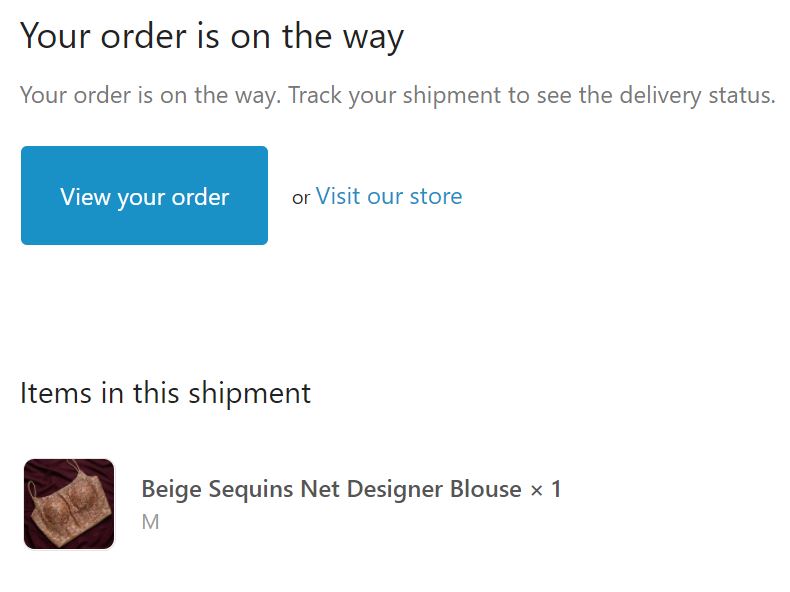Click the word "Blouse" in the product name

486,489
